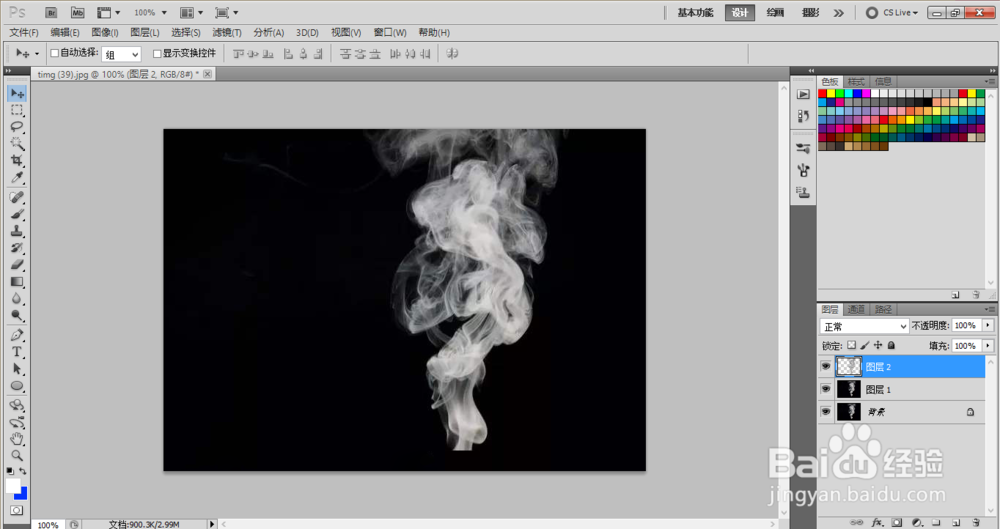This screenshot has width=1000, height=529.
Task: Open the 文件(F) menu
Action: pyautogui.click(x=24, y=33)
